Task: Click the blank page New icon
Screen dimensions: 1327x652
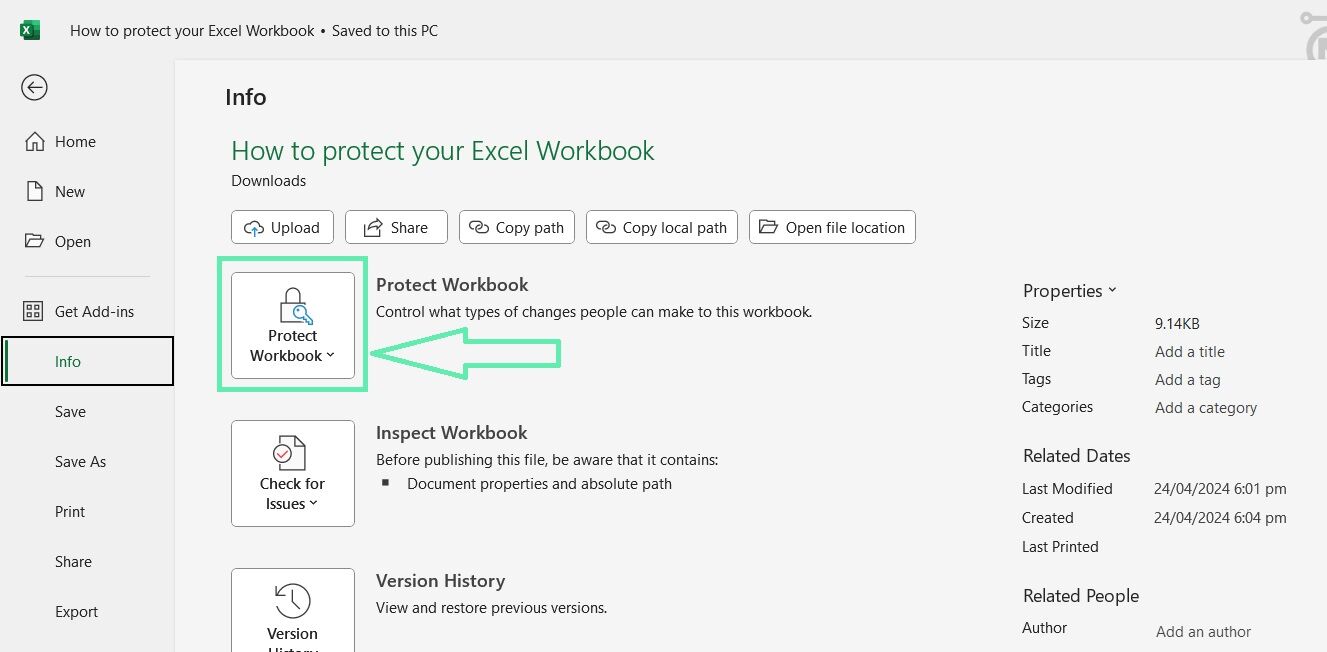Action: (x=34, y=191)
